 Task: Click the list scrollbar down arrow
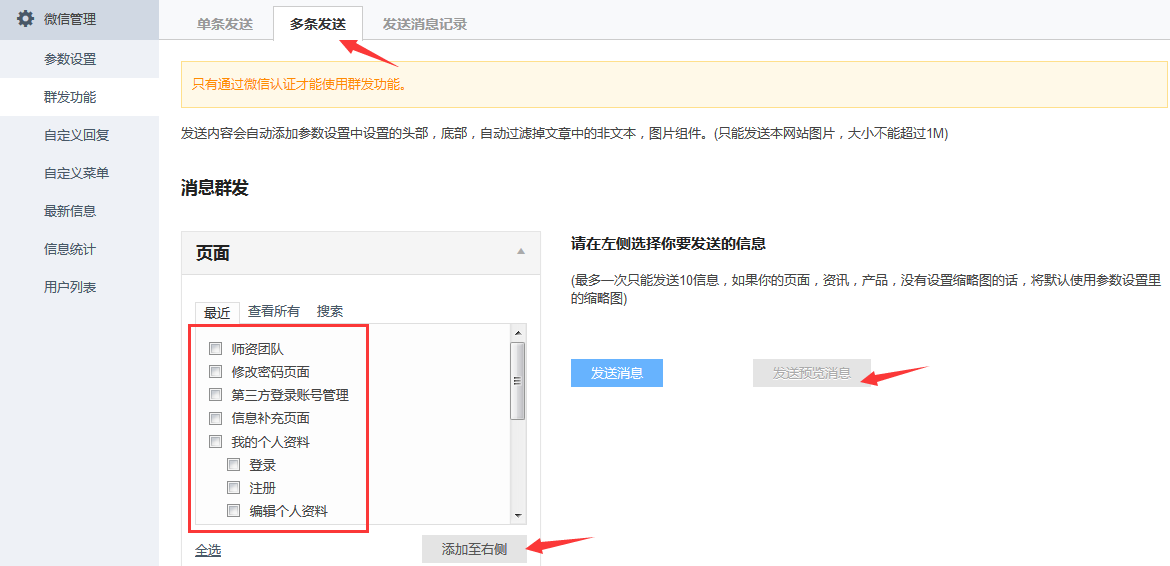[517, 515]
